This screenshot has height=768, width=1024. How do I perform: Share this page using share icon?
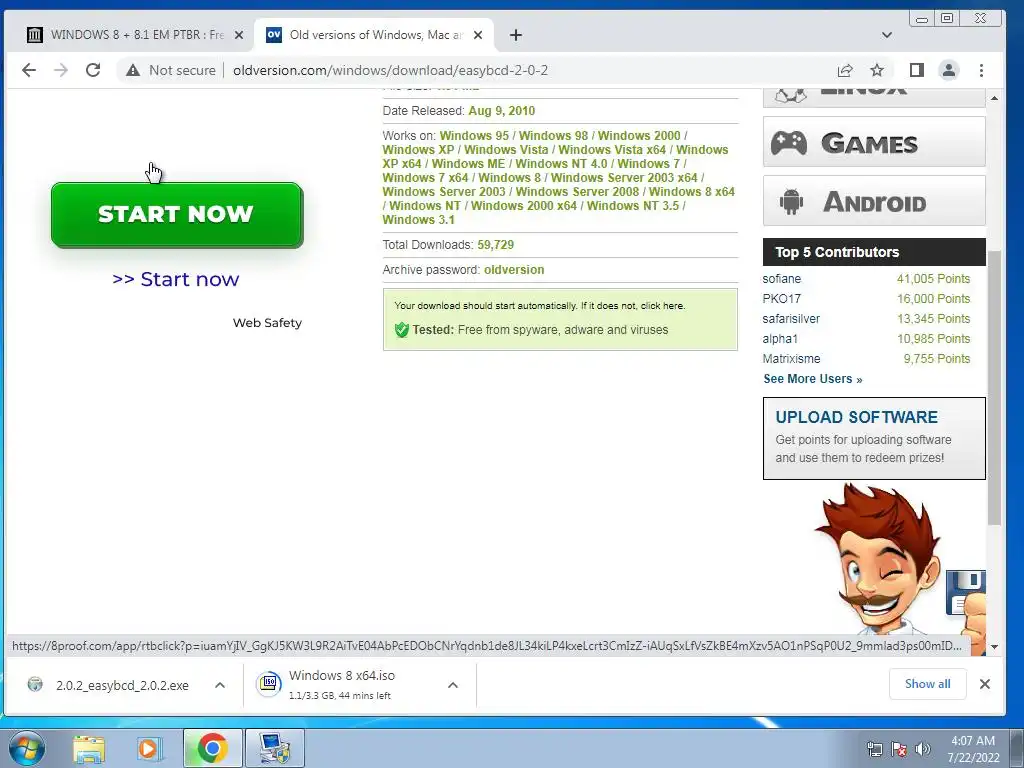tap(845, 70)
